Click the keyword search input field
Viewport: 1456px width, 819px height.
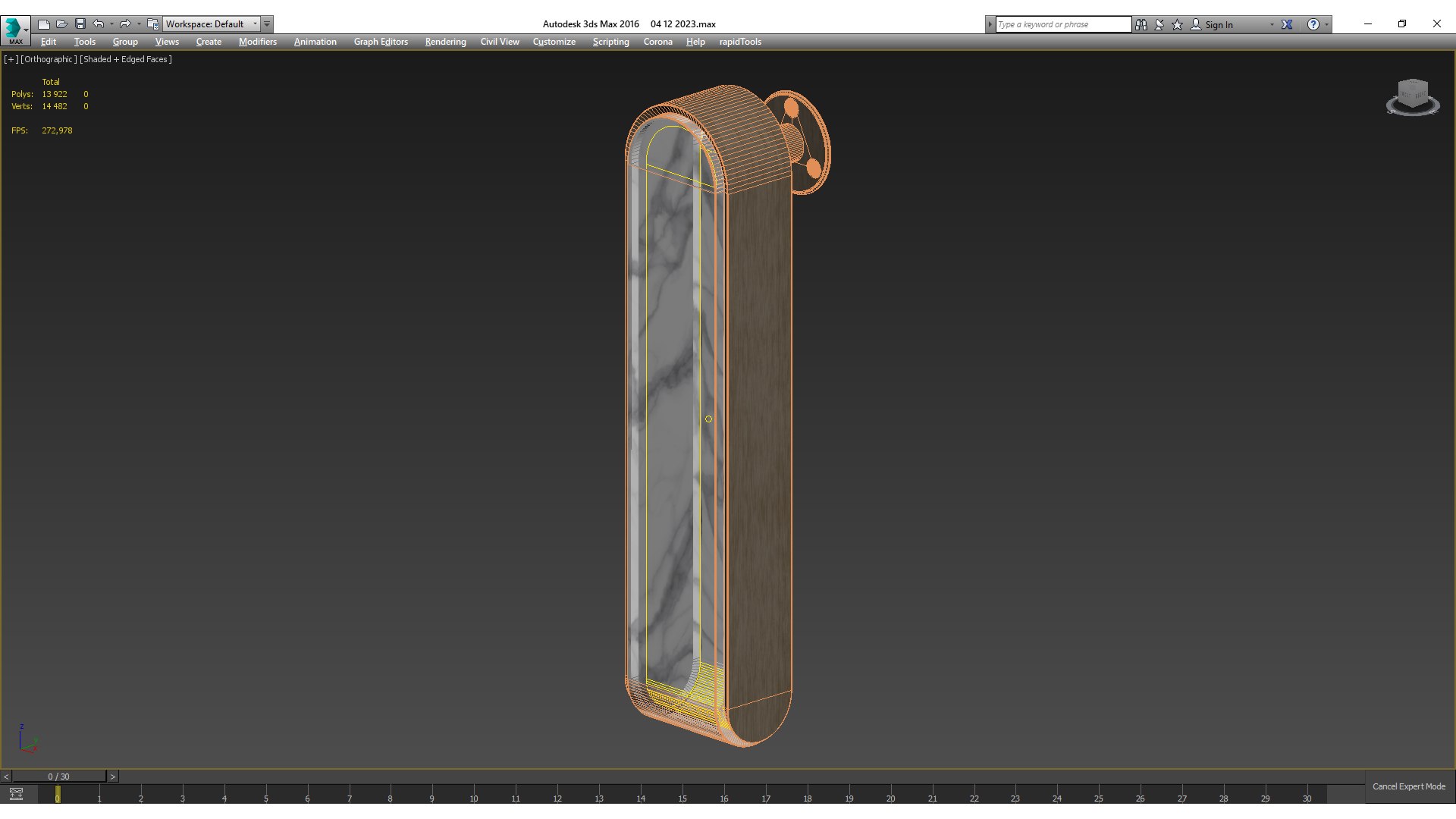1063,24
